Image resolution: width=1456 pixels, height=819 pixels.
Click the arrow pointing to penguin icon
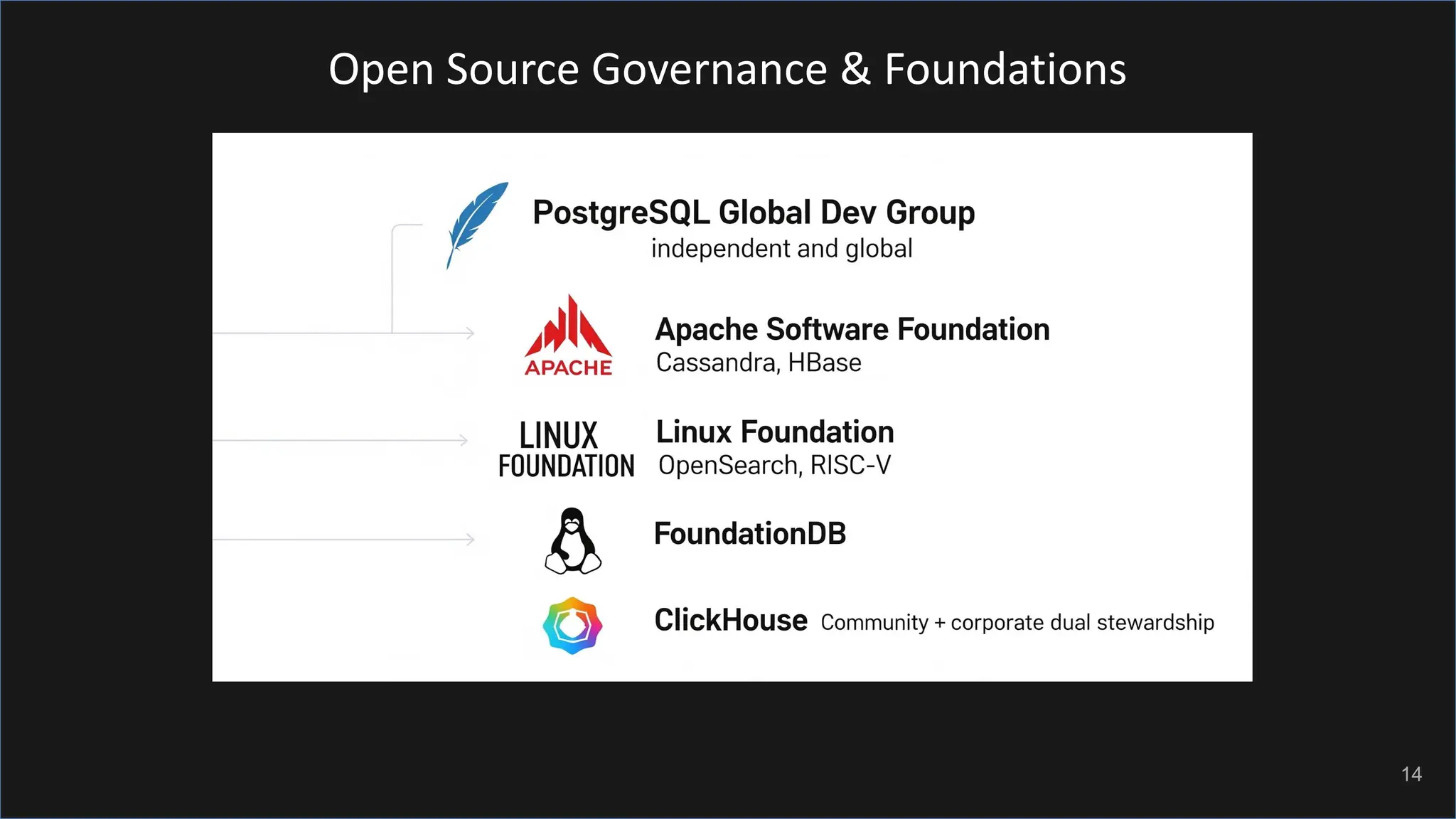(469, 540)
